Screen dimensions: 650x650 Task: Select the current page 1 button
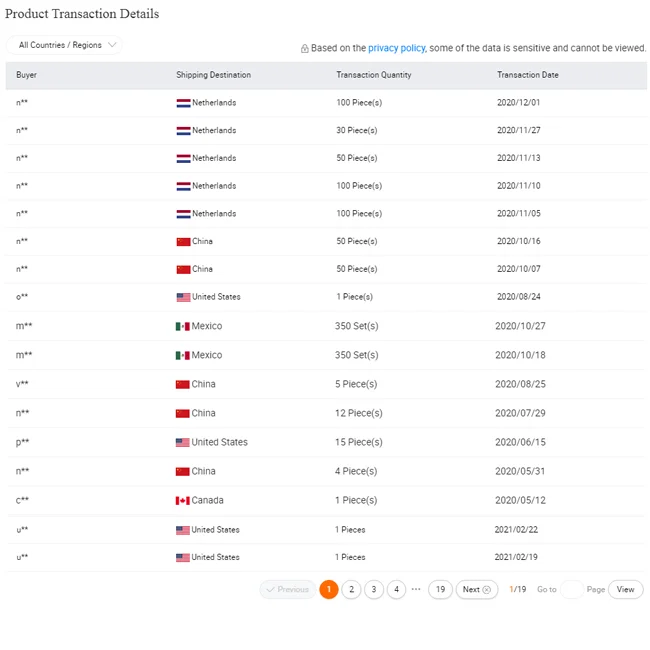(329, 589)
